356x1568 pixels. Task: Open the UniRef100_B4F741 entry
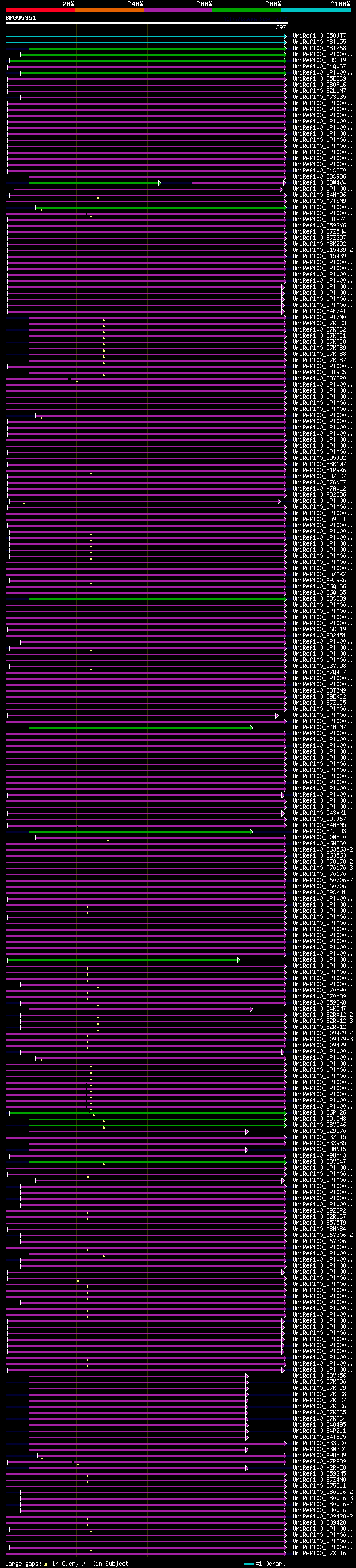[x=319, y=311]
